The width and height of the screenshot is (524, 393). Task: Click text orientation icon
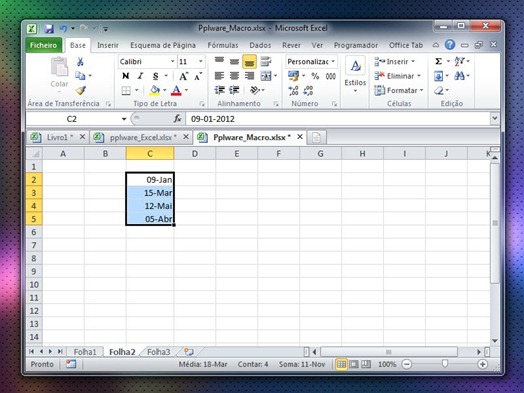(x=255, y=90)
